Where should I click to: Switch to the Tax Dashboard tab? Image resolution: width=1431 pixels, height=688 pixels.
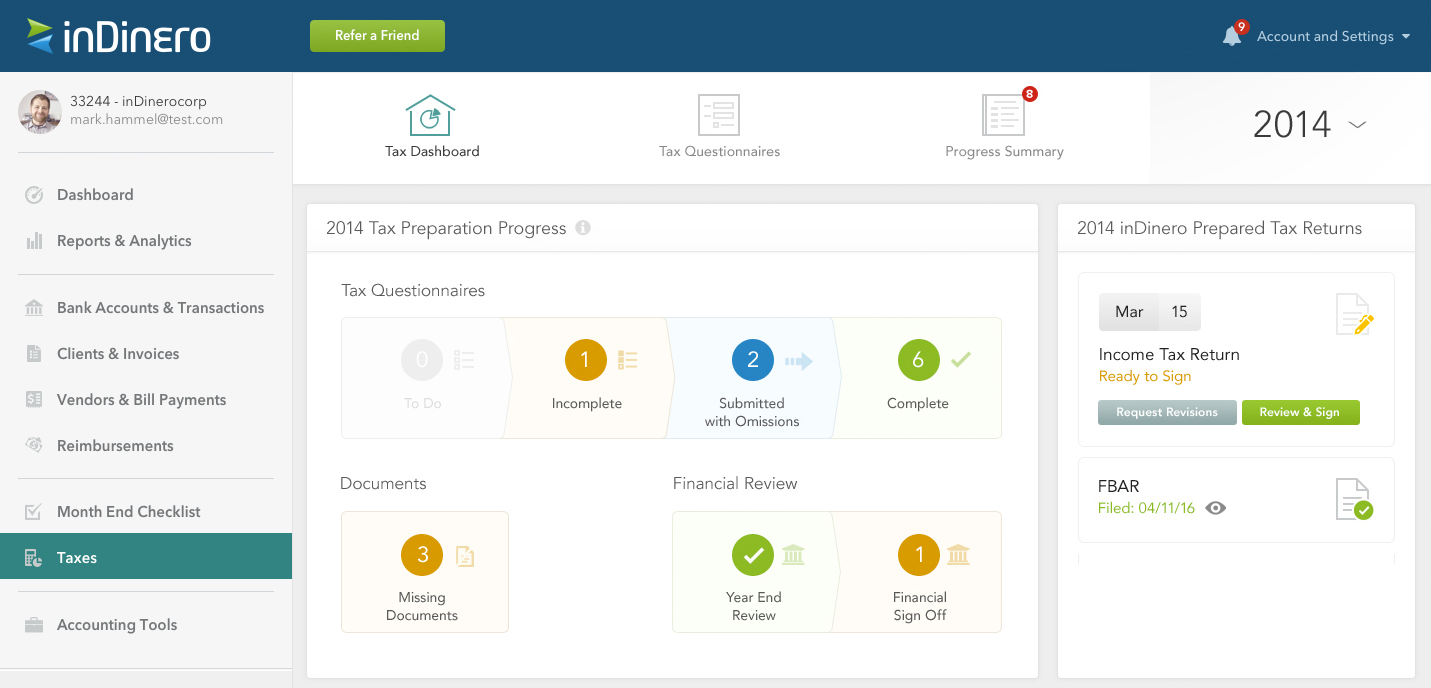(432, 127)
